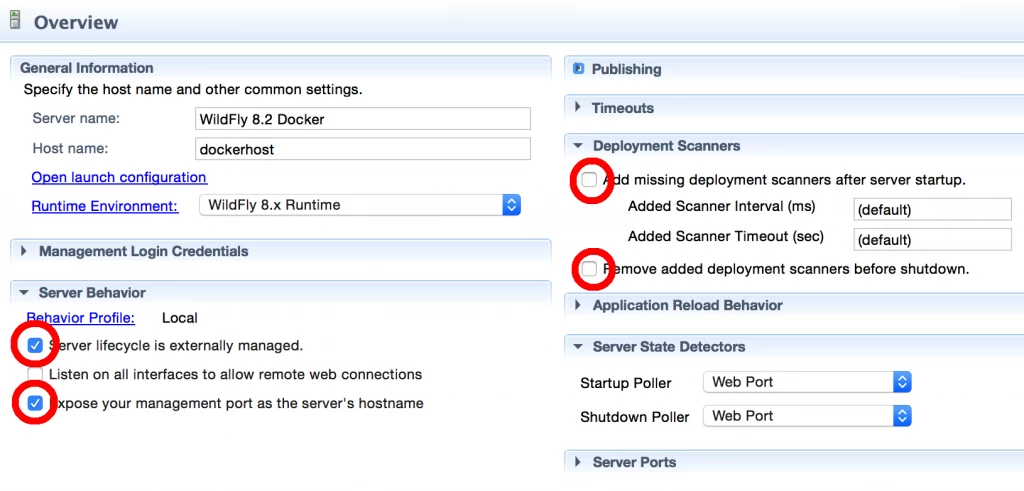Click the Publishing section icon
This screenshot has height=491, width=1024.
[x=578, y=68]
